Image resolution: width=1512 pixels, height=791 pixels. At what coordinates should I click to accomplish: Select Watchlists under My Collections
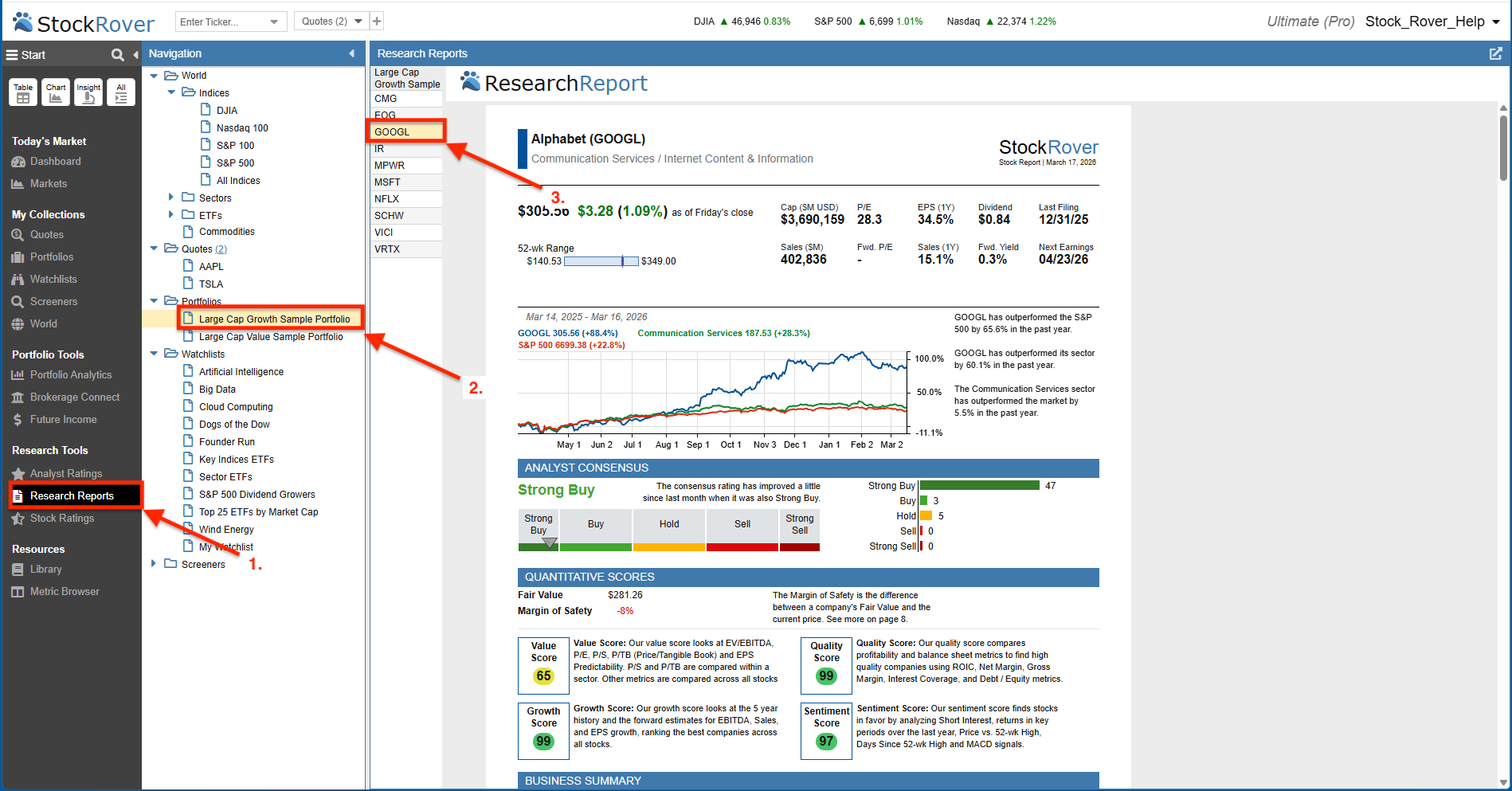(53, 280)
